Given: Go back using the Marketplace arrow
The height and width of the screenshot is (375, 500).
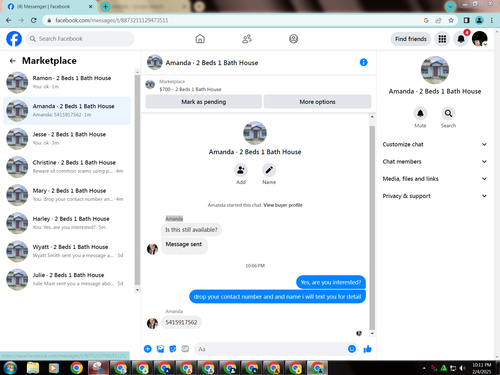Looking at the screenshot, I should pos(13,61).
